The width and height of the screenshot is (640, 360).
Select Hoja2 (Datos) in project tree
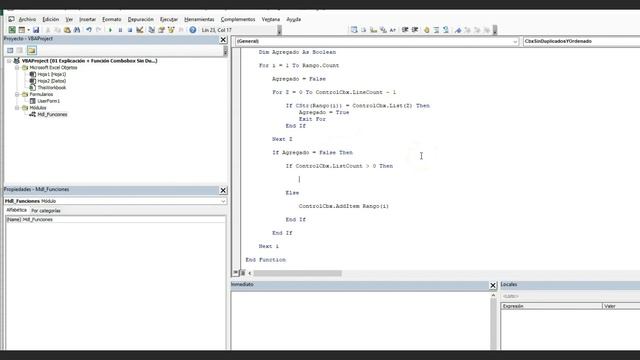pos(51,81)
